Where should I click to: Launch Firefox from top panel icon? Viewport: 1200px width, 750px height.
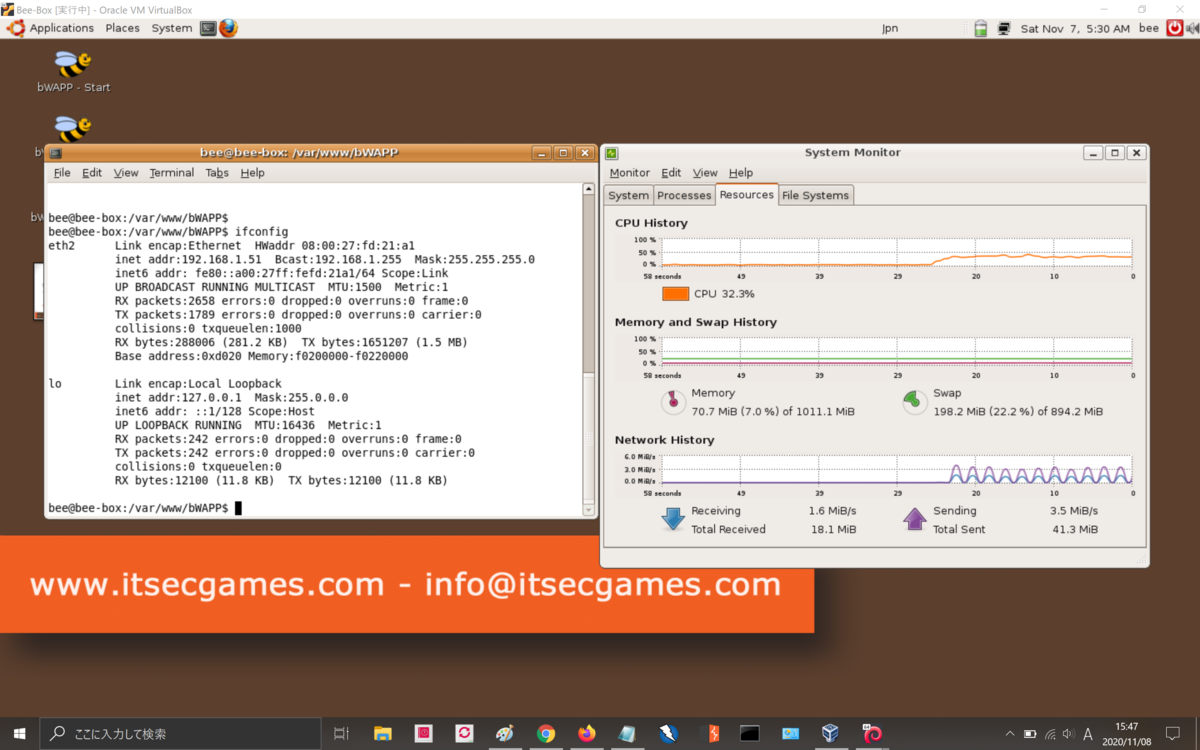point(229,28)
